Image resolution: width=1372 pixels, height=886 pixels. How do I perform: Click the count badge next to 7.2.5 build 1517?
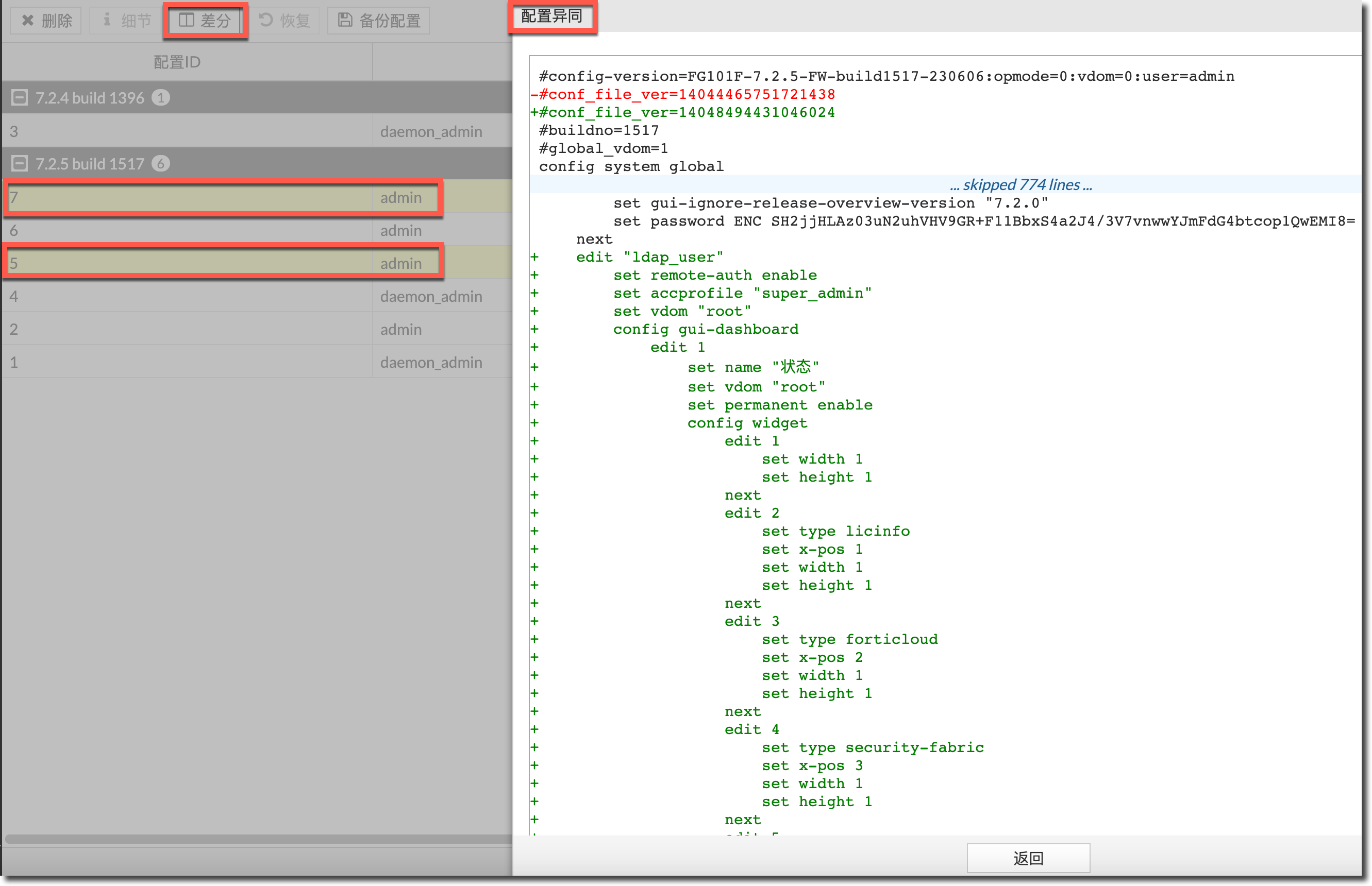pos(161,164)
